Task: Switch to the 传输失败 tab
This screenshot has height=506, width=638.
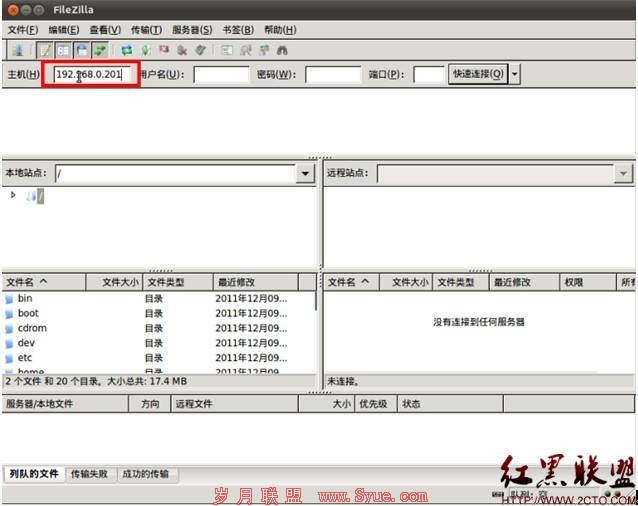Action: (90, 474)
